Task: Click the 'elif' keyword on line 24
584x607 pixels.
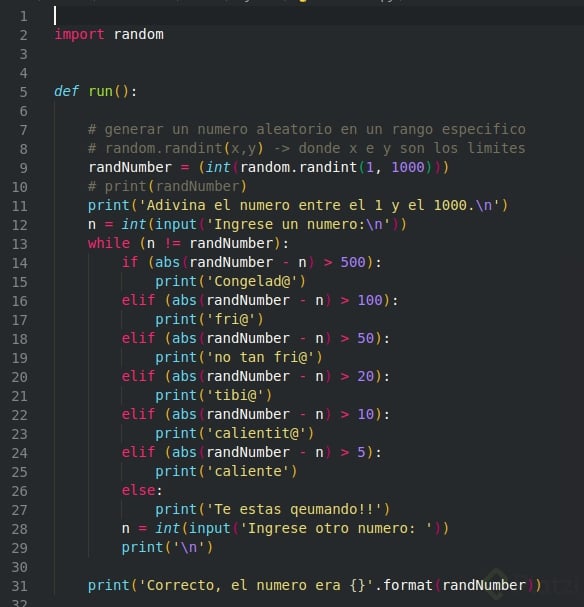Action: pos(139,452)
